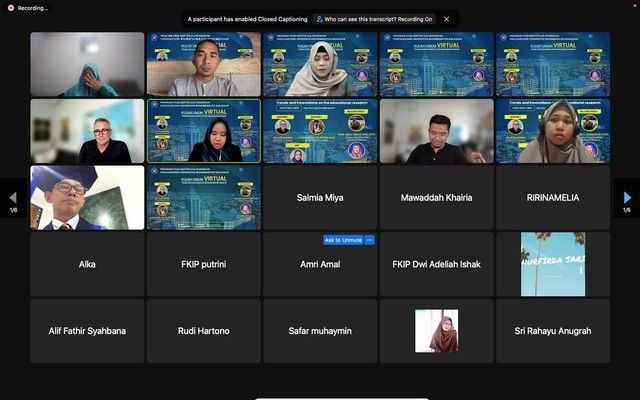The height and width of the screenshot is (400, 640).
Task: Dismiss the Closed Captioning notification
Action: coord(446,18)
